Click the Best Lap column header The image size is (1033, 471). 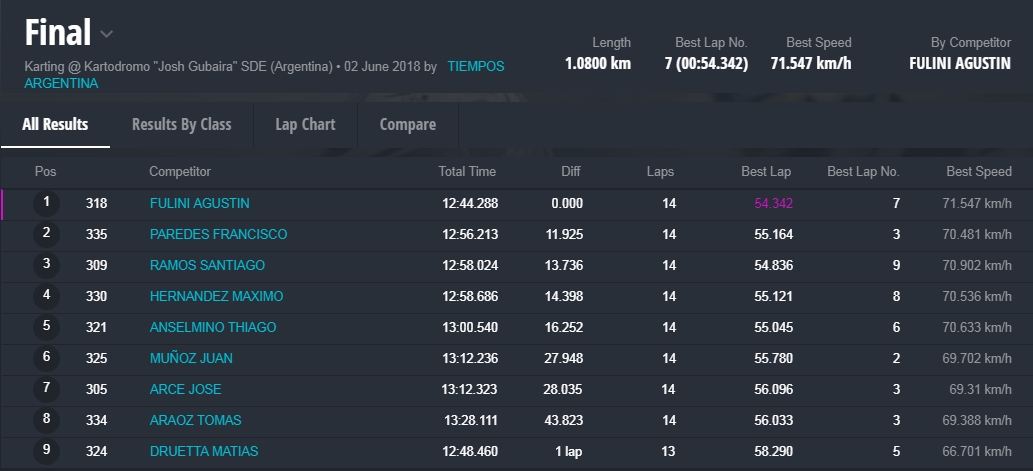pos(766,172)
